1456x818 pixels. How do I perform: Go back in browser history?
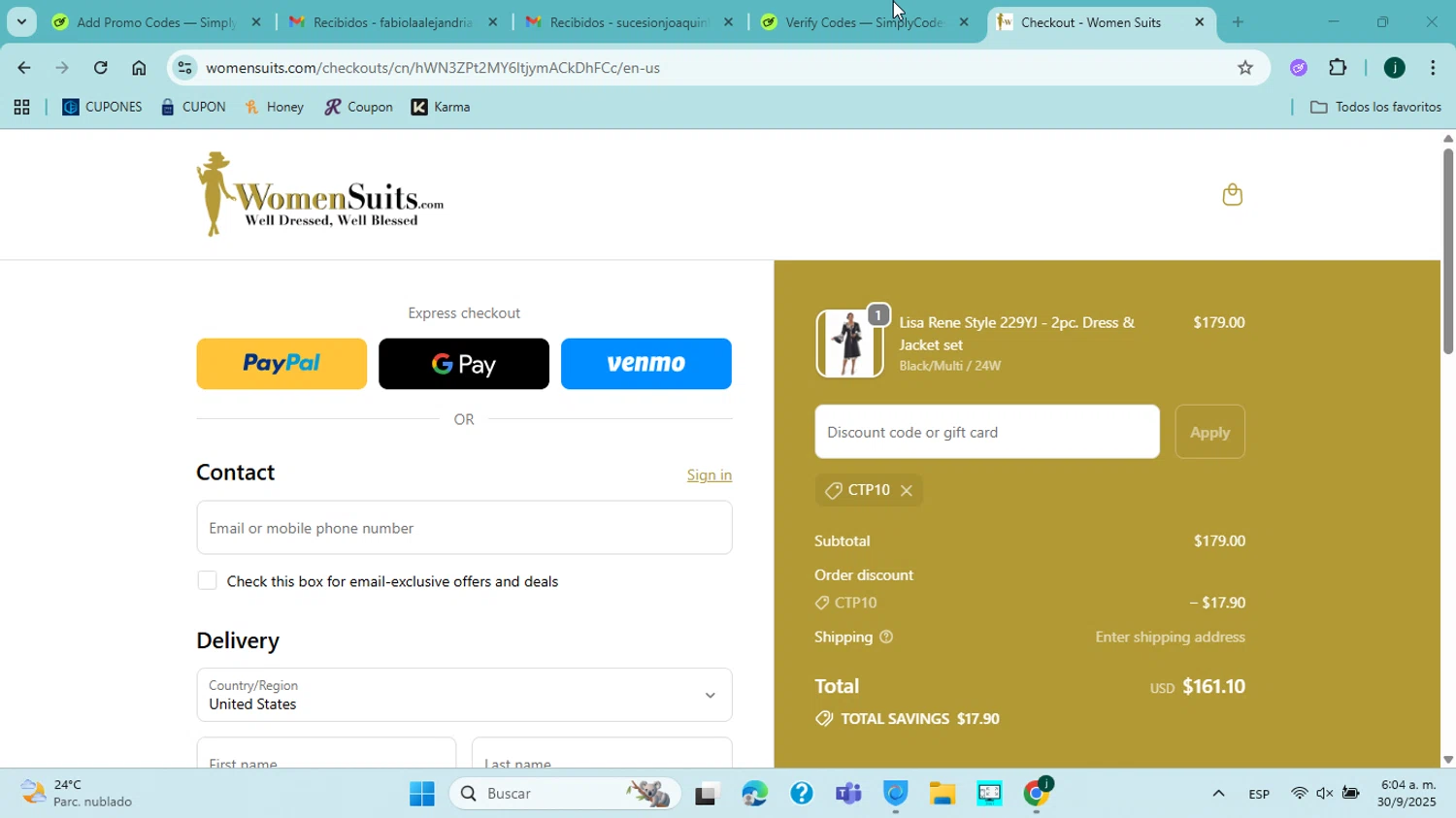pos(23,68)
